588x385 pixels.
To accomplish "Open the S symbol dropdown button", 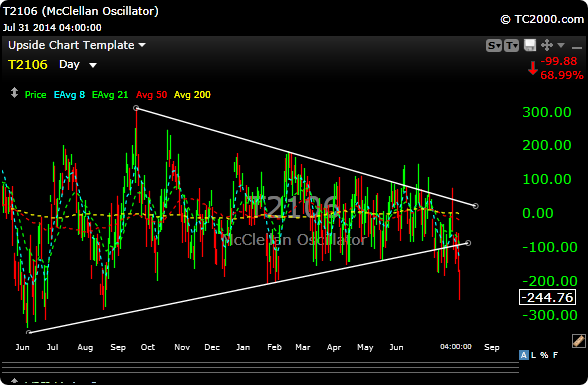I will point(494,46).
